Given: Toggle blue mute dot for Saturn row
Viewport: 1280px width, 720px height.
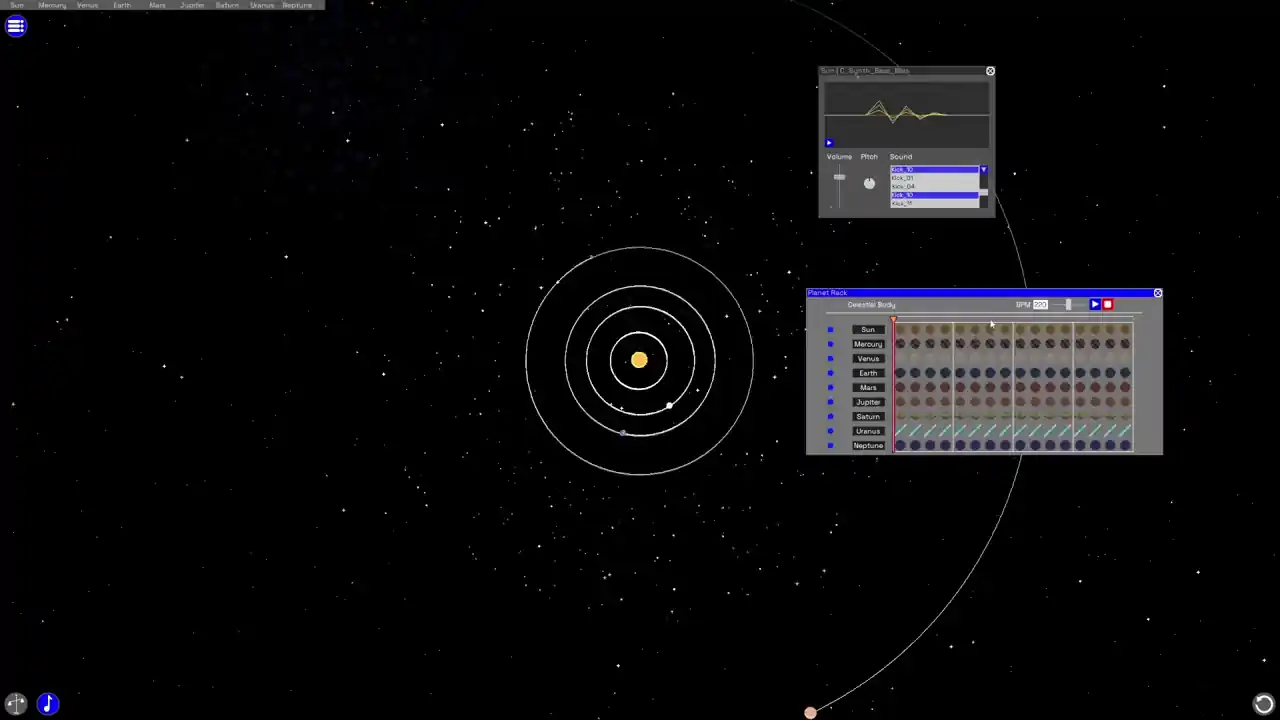Looking at the screenshot, I should 830,416.
